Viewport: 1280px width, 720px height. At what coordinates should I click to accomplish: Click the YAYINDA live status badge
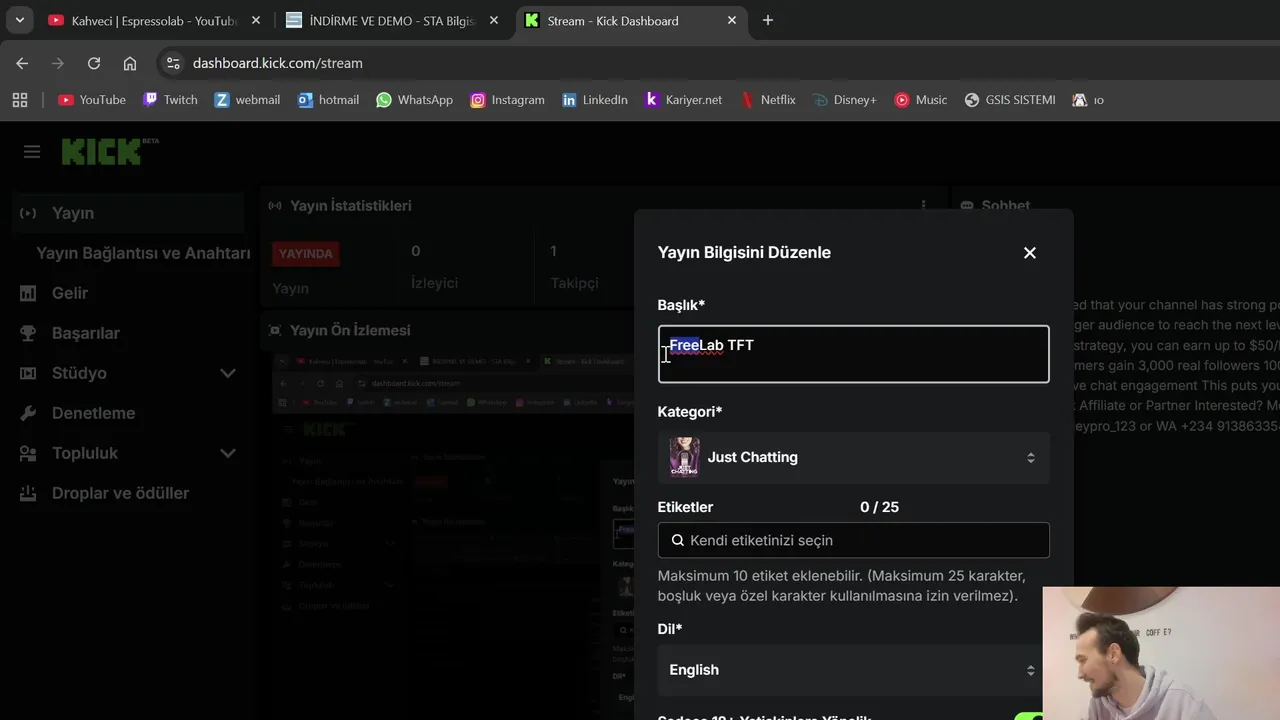pyautogui.click(x=305, y=253)
